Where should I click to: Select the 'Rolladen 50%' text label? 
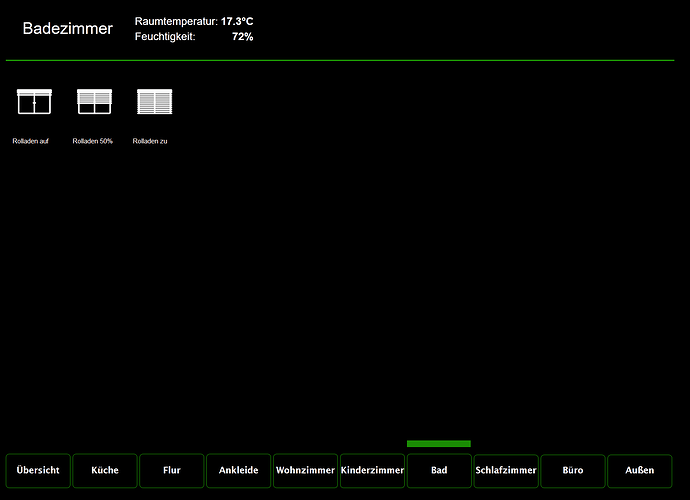(x=93, y=141)
